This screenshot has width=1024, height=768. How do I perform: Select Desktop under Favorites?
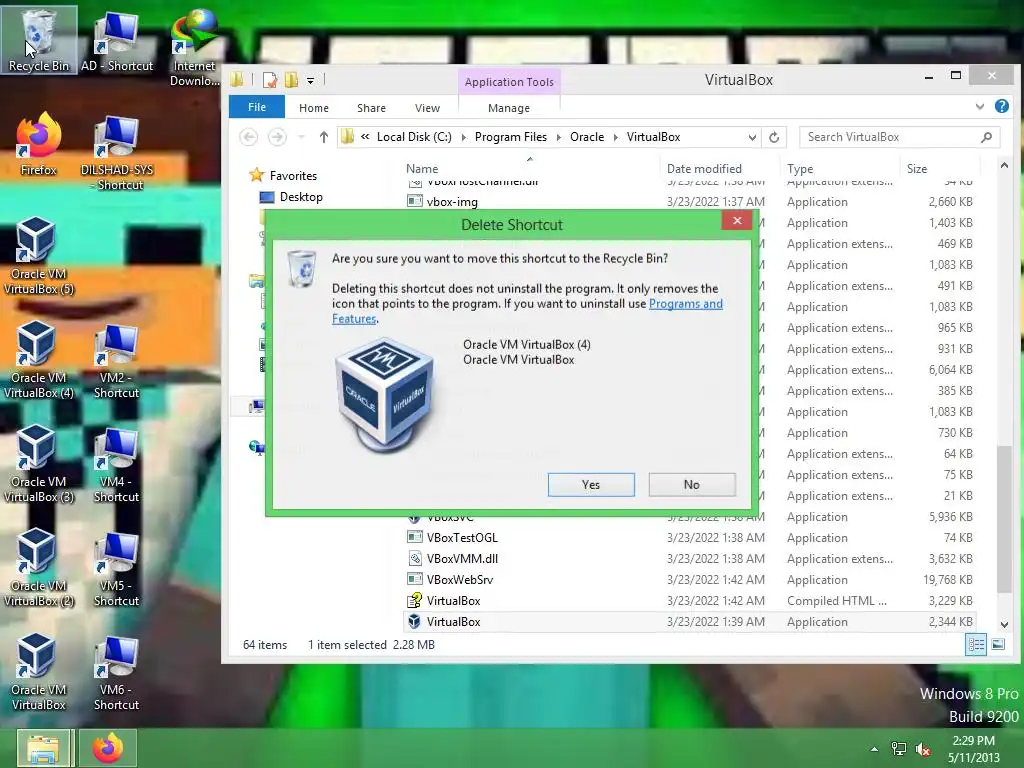(291, 197)
